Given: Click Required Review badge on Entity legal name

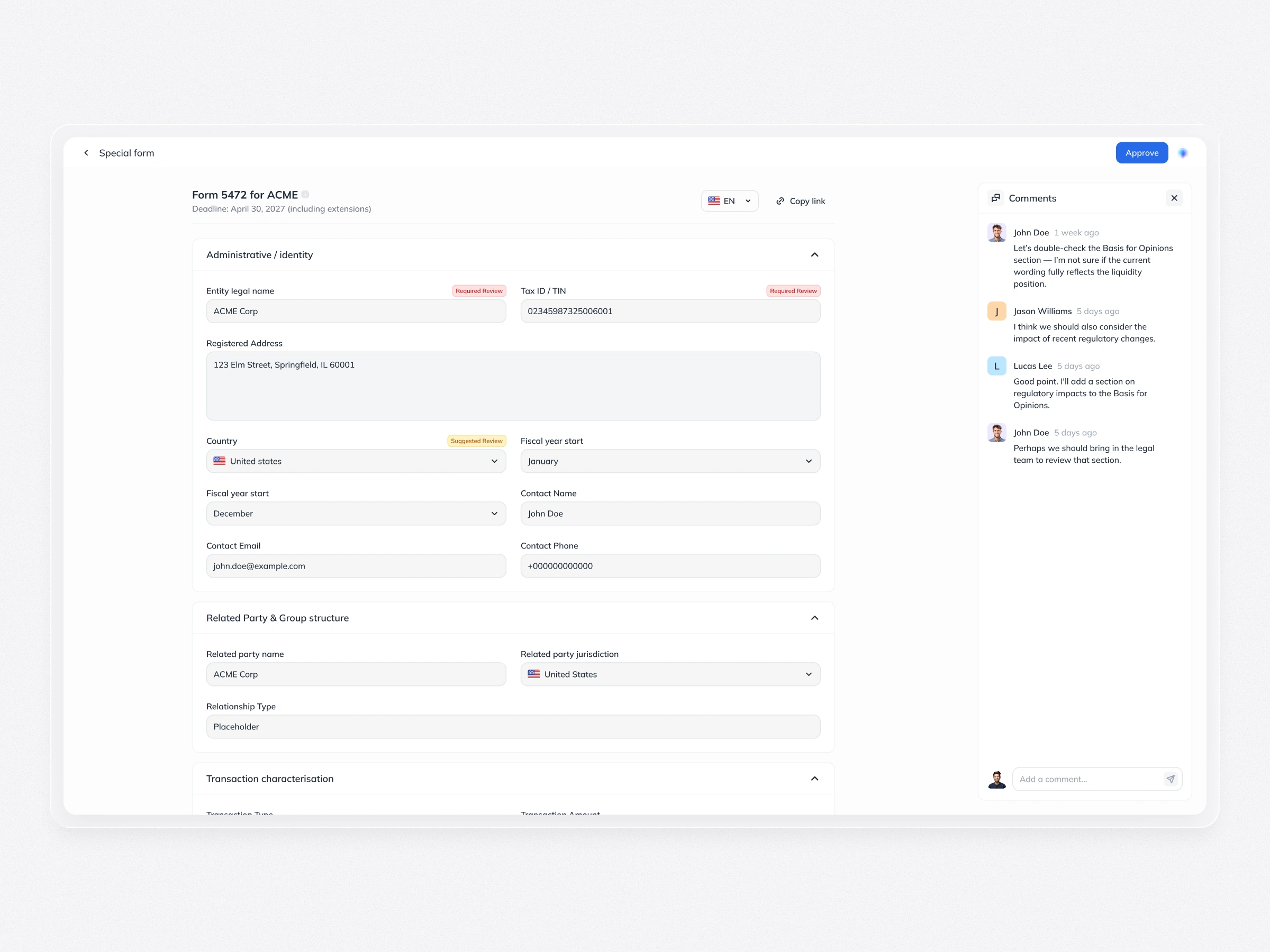Looking at the screenshot, I should [x=479, y=291].
